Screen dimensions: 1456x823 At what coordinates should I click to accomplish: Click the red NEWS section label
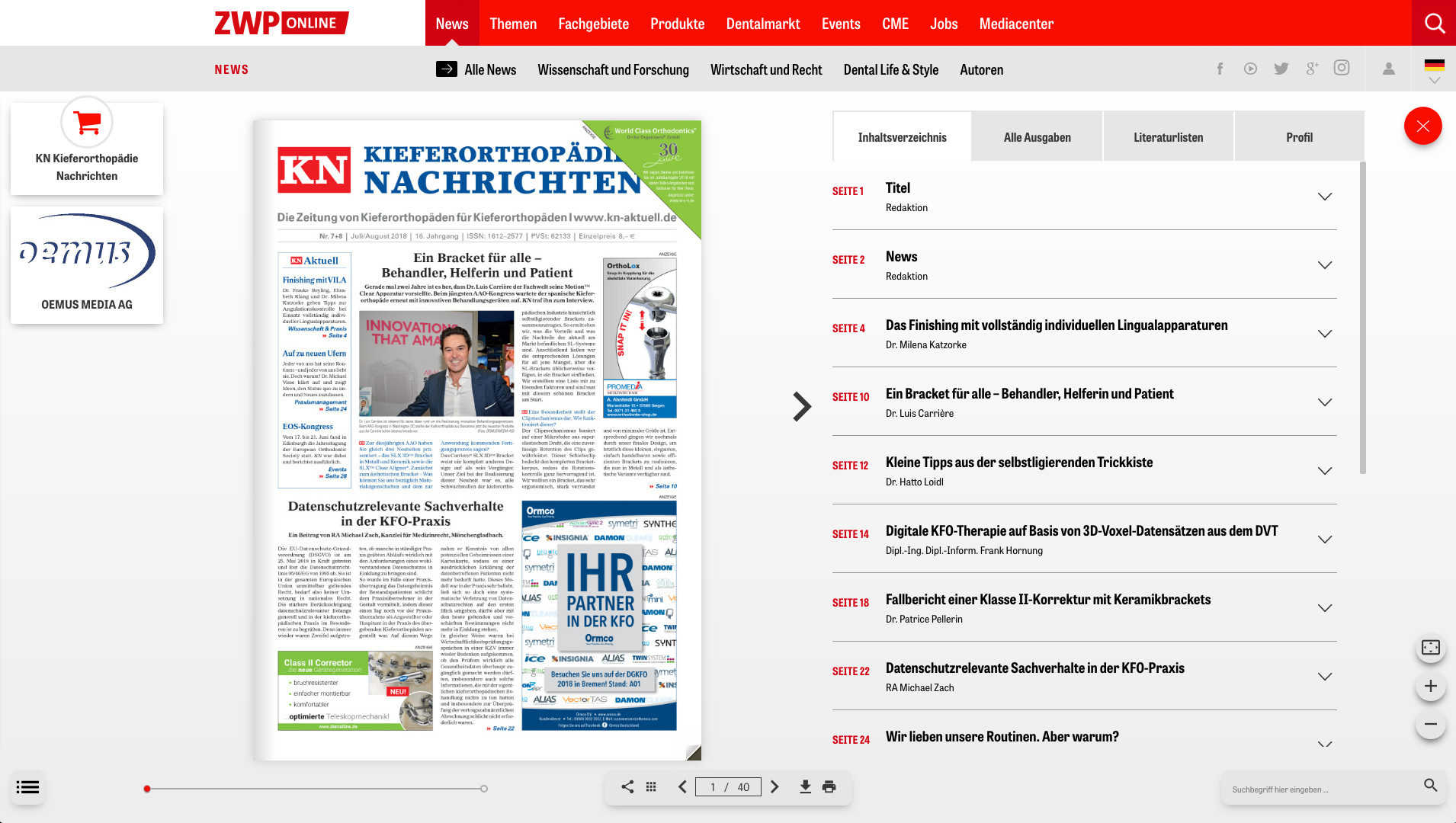click(232, 69)
